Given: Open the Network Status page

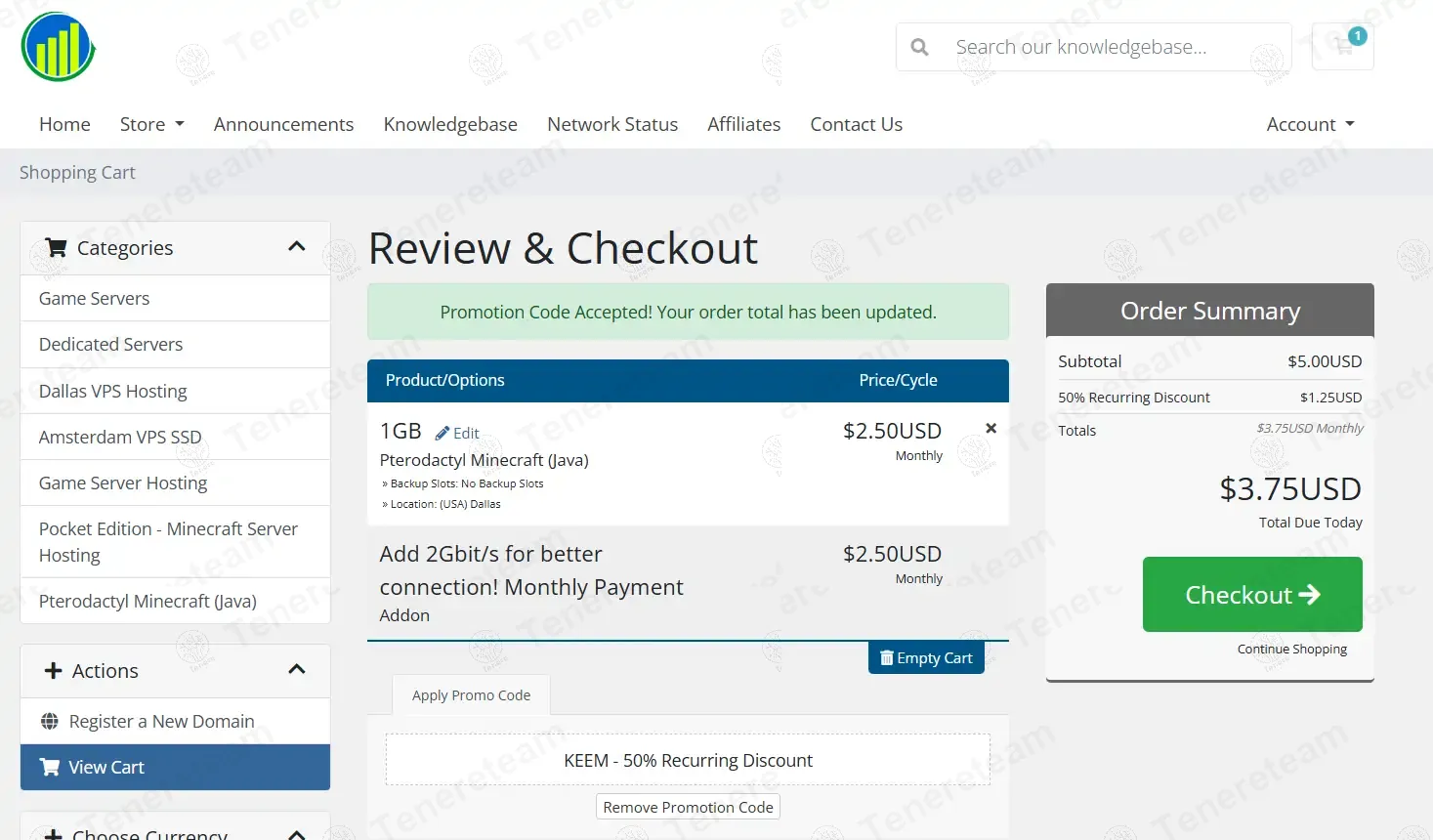Looking at the screenshot, I should click(612, 124).
